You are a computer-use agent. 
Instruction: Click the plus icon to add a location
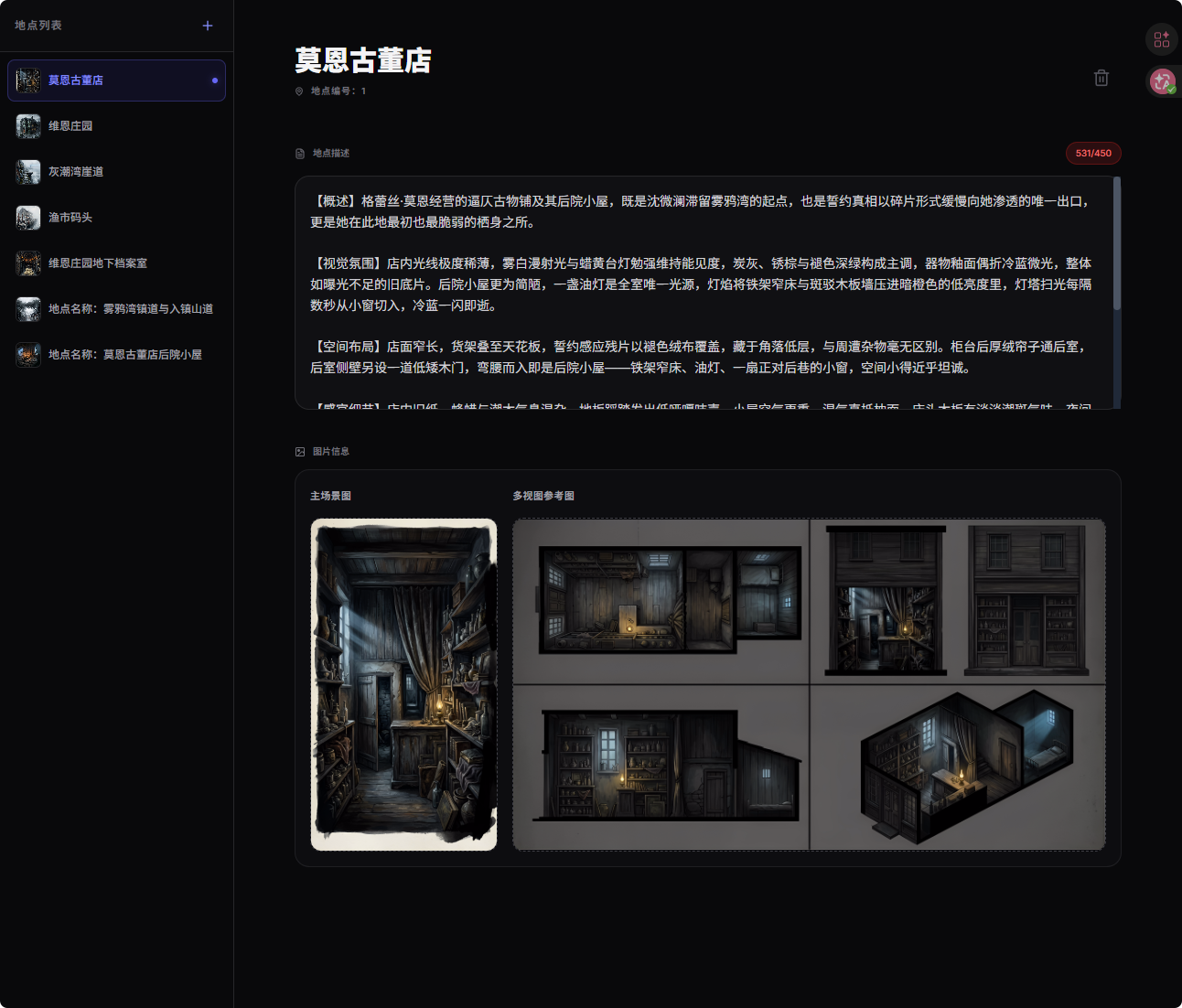click(208, 26)
